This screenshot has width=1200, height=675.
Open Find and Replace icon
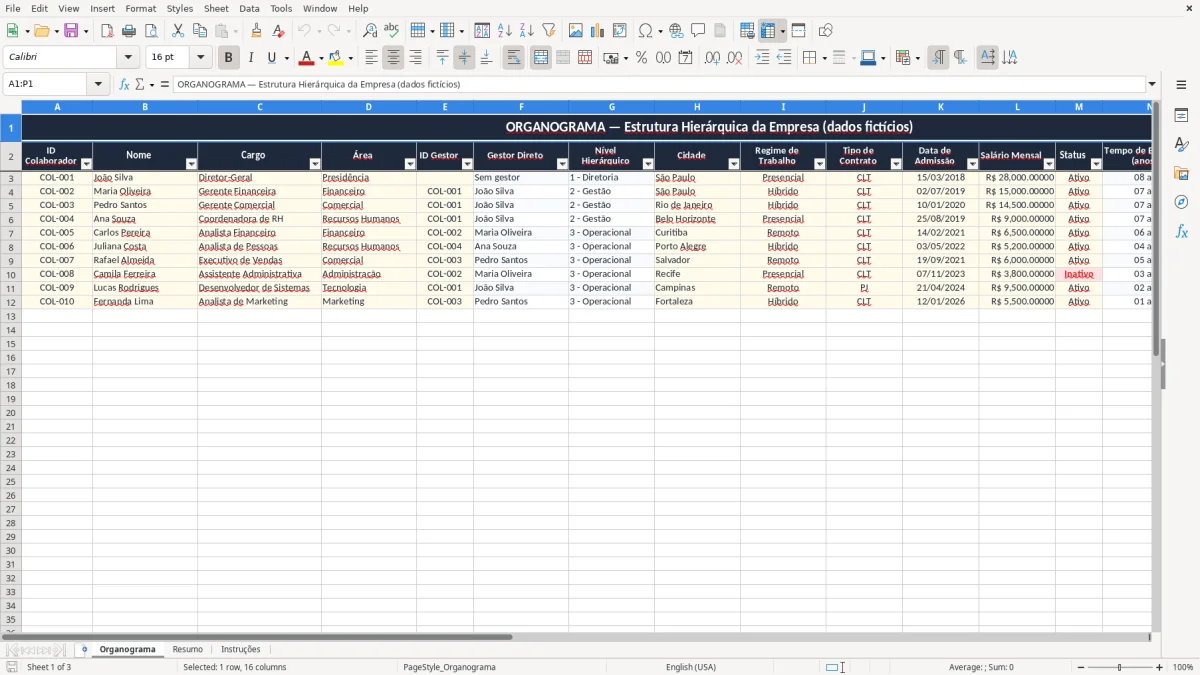pos(370,31)
